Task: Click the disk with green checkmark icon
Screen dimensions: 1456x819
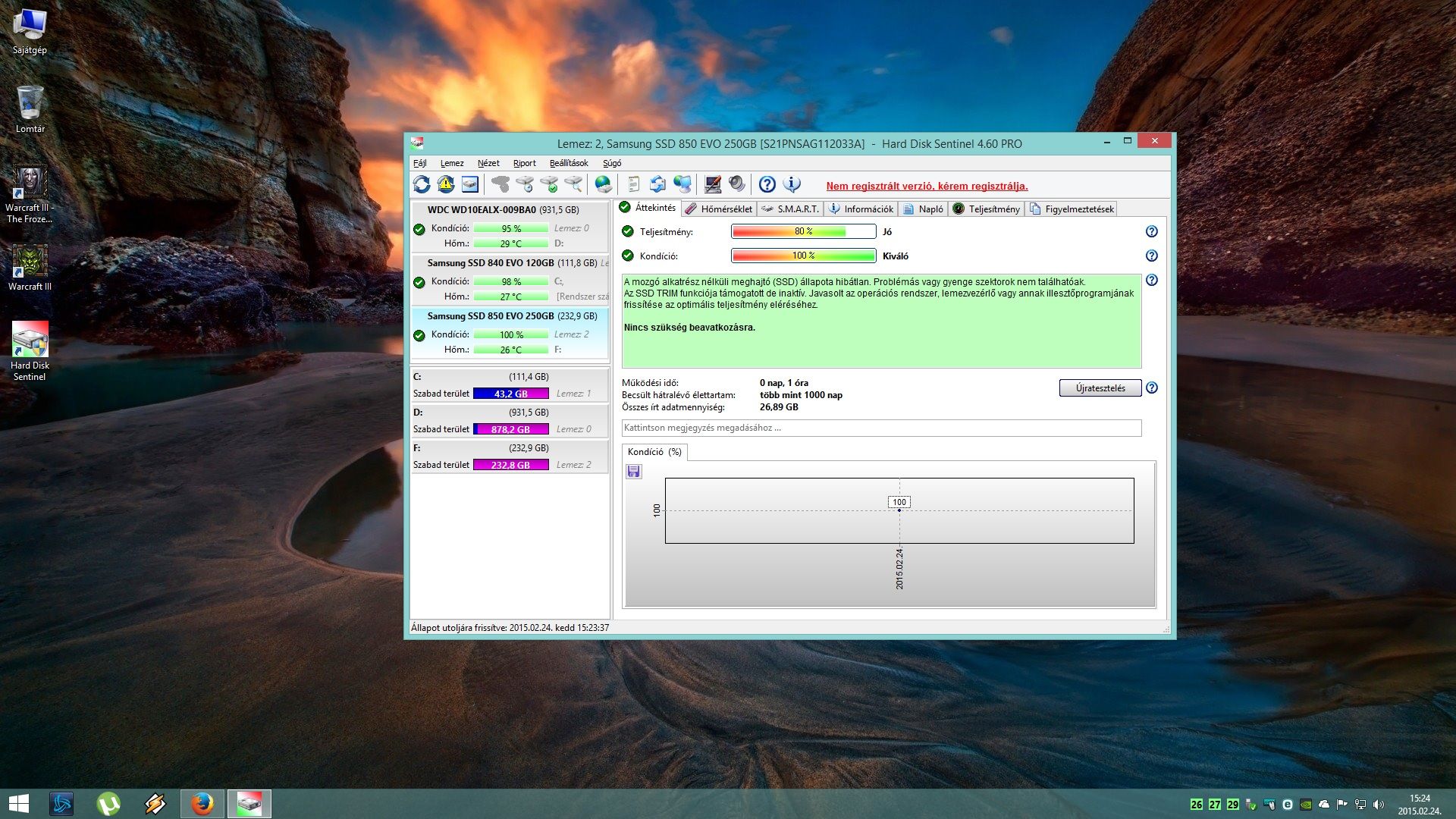Action: pos(549,184)
